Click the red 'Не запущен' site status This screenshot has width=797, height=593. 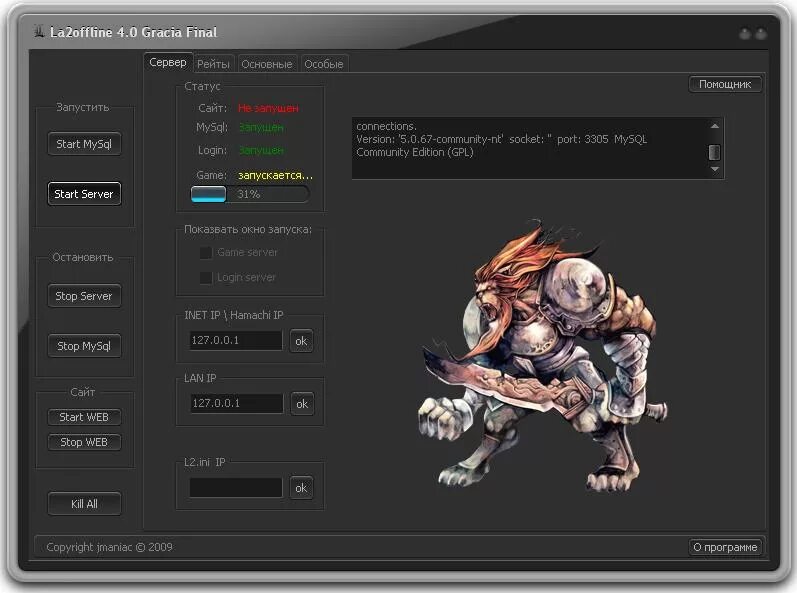(x=268, y=108)
